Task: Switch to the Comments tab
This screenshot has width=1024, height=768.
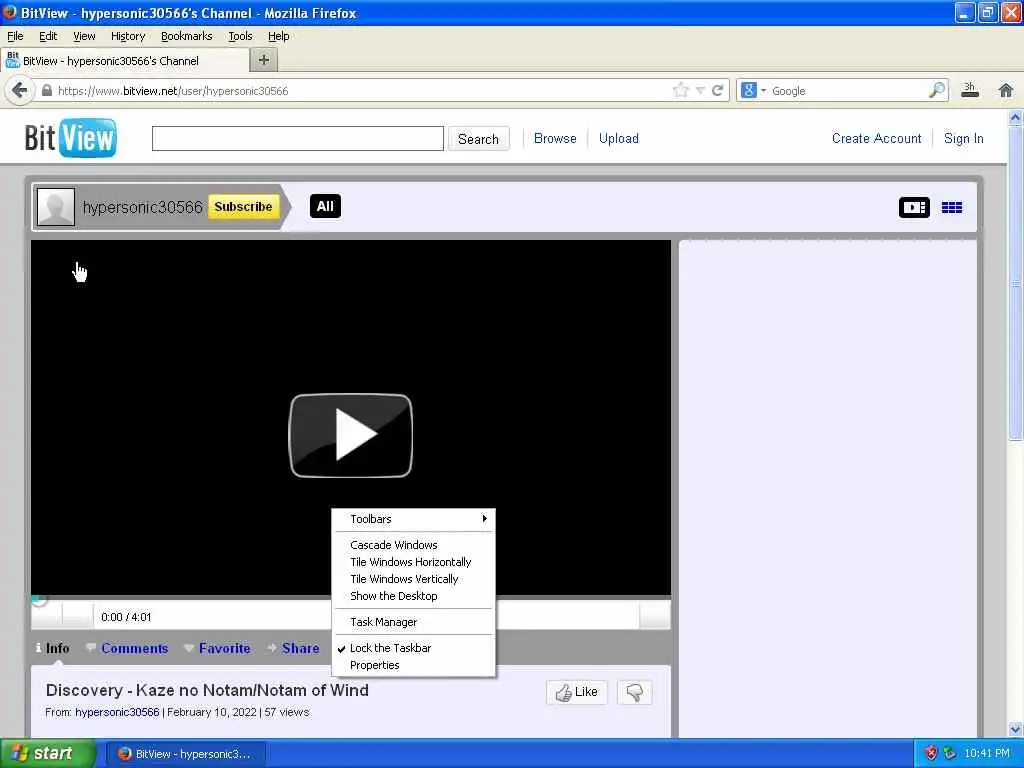Action: point(127,648)
